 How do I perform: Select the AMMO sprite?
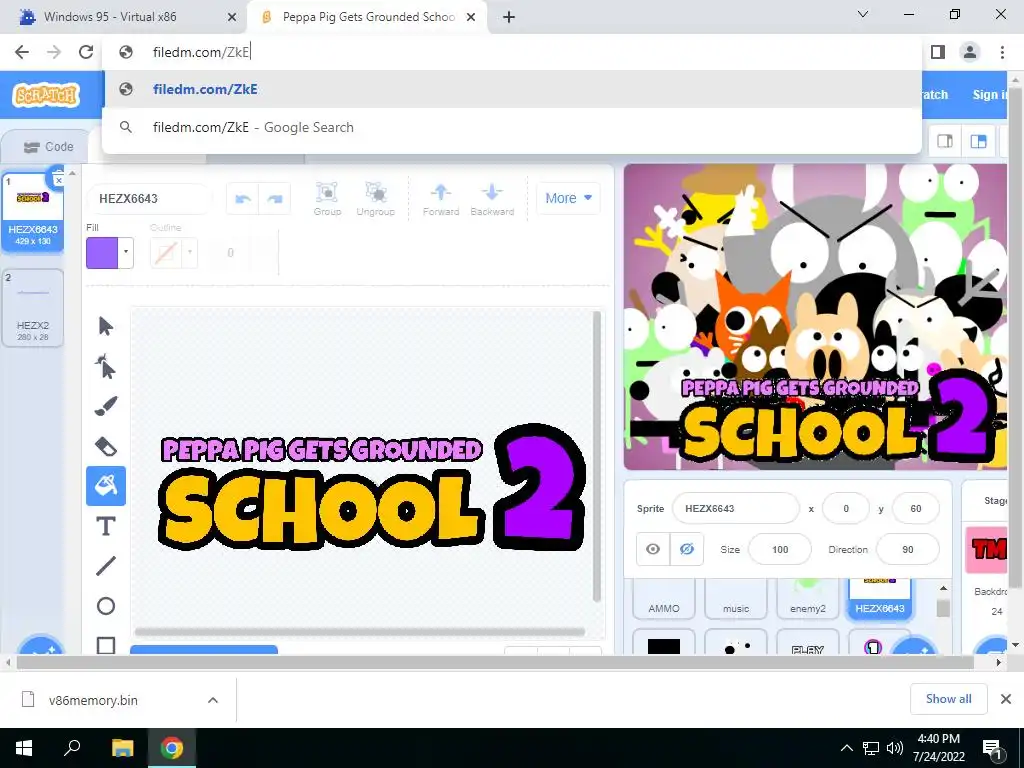coord(664,598)
